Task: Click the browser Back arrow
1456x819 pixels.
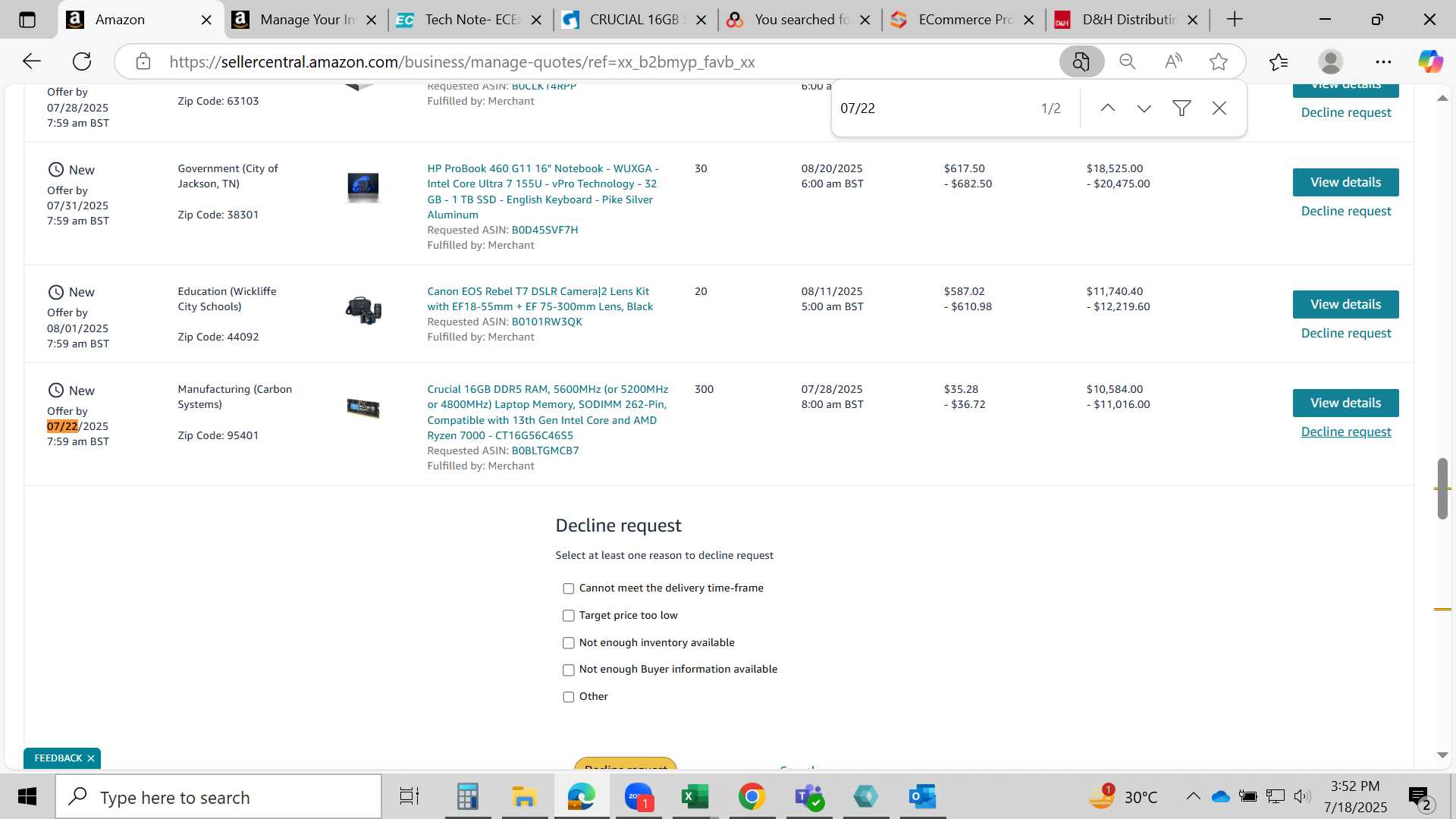Action: [31, 61]
